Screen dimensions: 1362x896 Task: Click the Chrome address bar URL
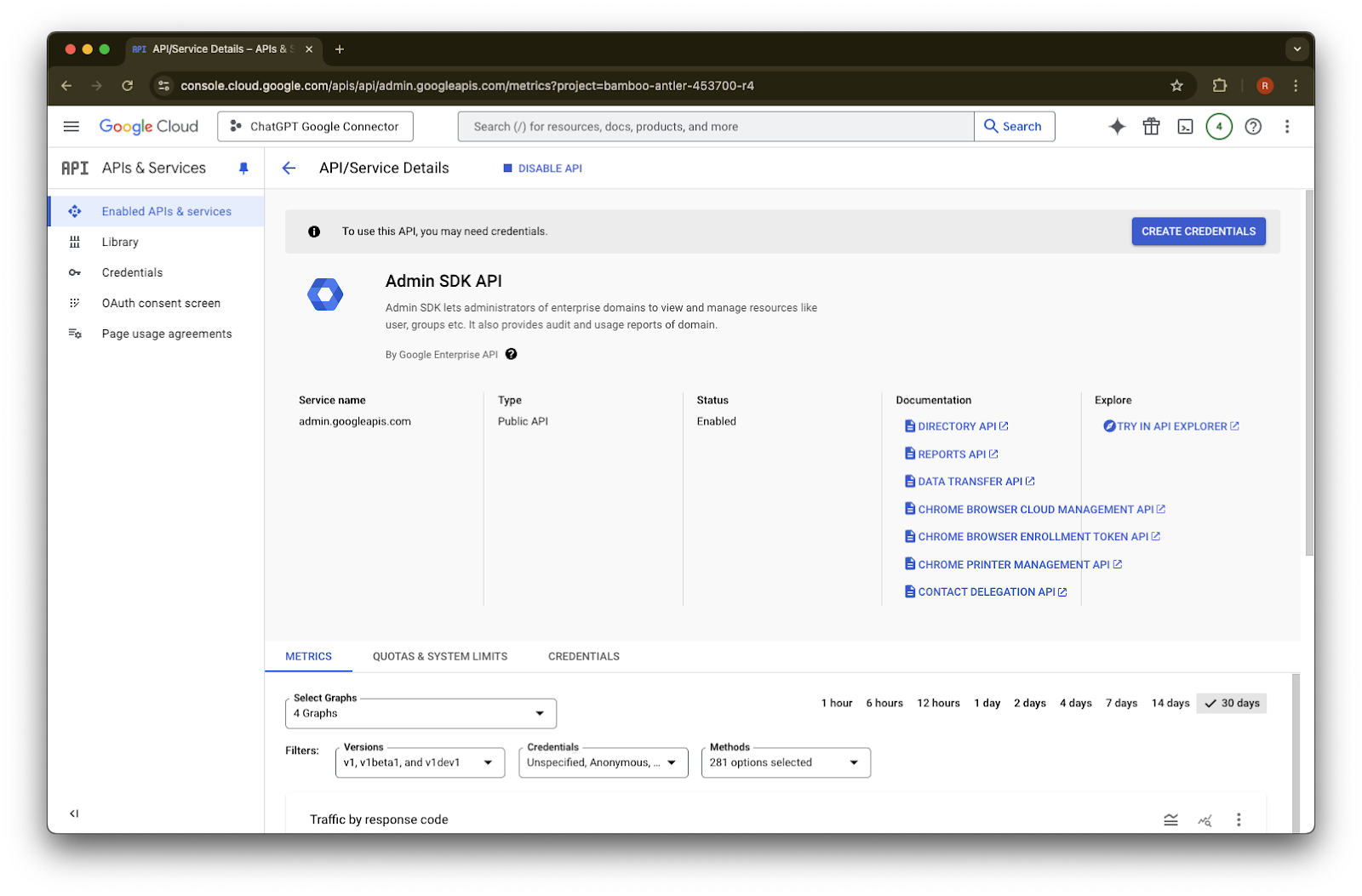[x=467, y=85]
